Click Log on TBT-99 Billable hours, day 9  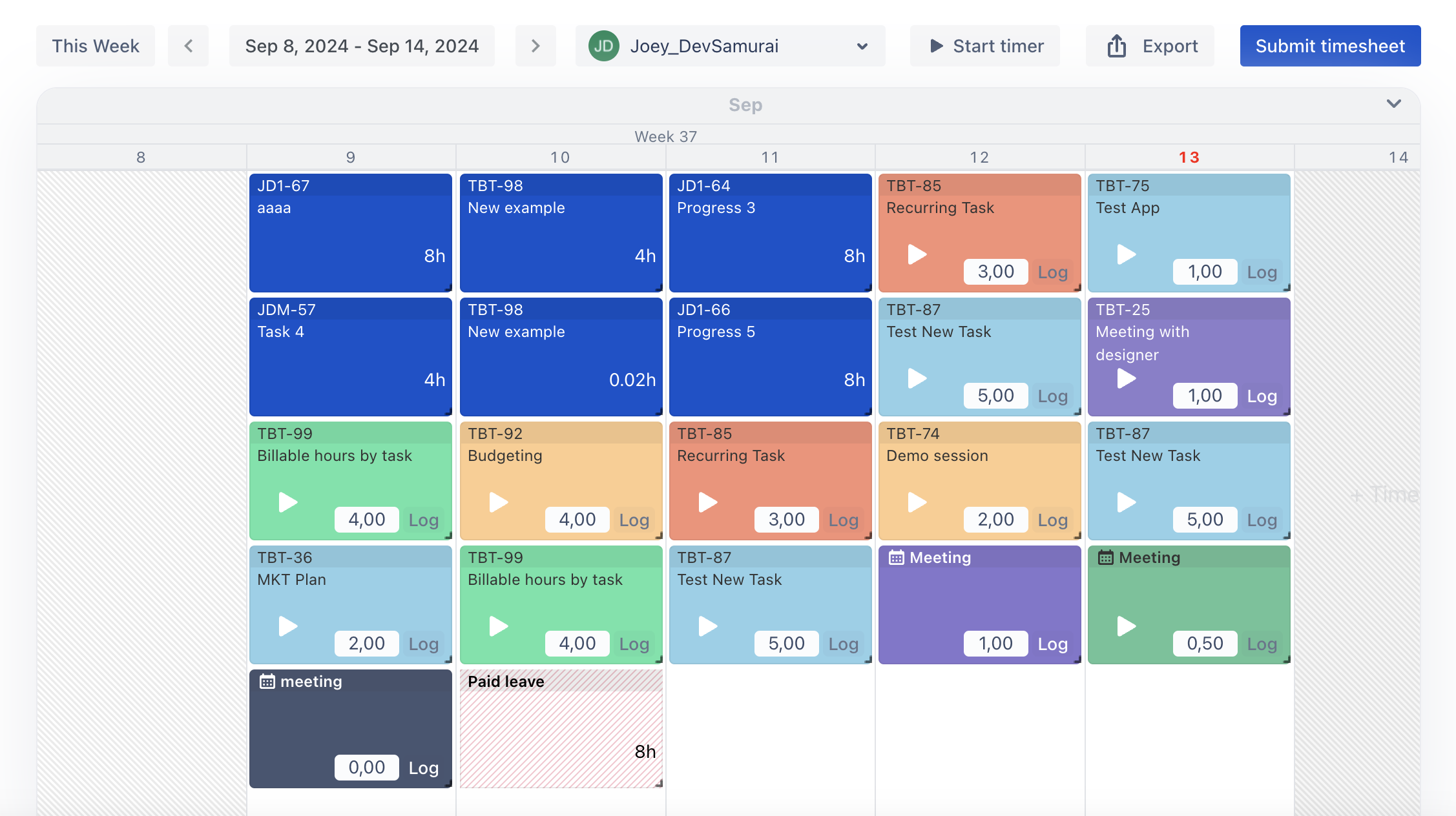coord(423,520)
